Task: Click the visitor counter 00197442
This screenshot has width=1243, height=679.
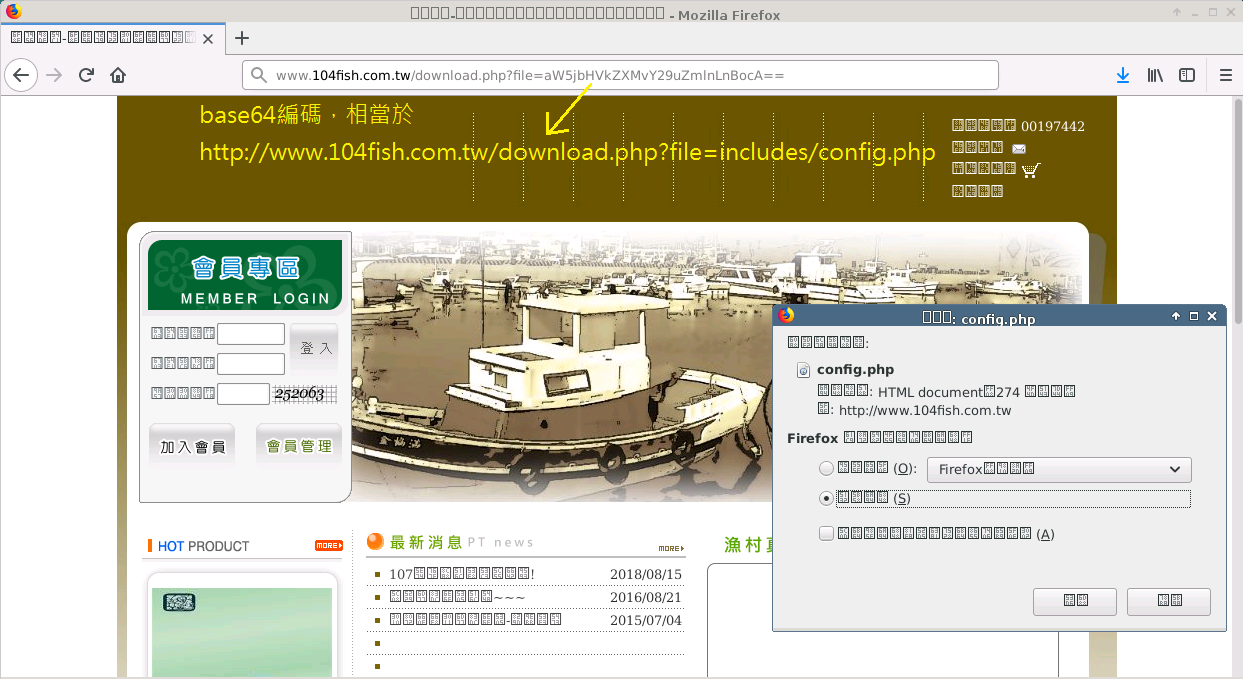Action: tap(1053, 126)
